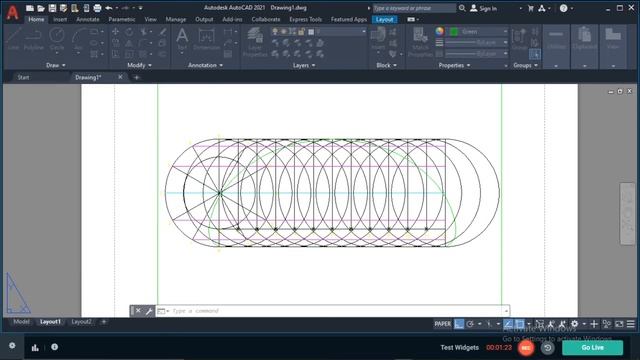Click the command line customize wrench icon
This screenshot has height=360, width=640.
point(149,311)
